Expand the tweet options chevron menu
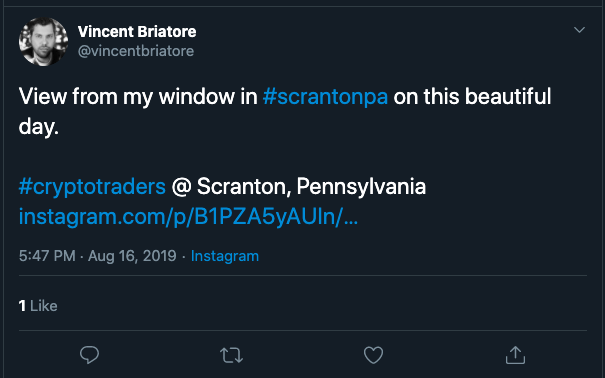605x378 pixels. click(x=579, y=30)
